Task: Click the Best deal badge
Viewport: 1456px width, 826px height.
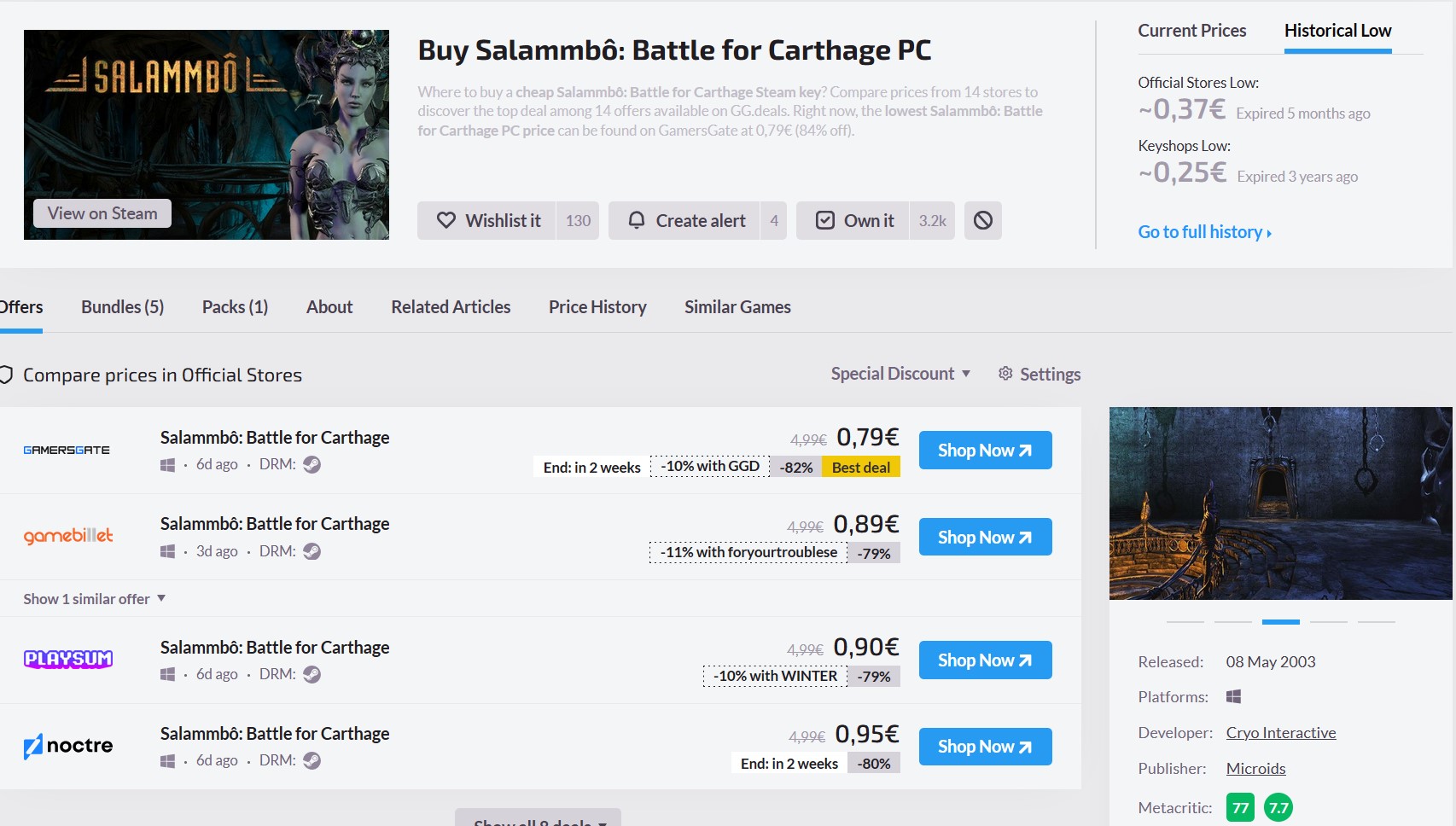Action: [861, 467]
